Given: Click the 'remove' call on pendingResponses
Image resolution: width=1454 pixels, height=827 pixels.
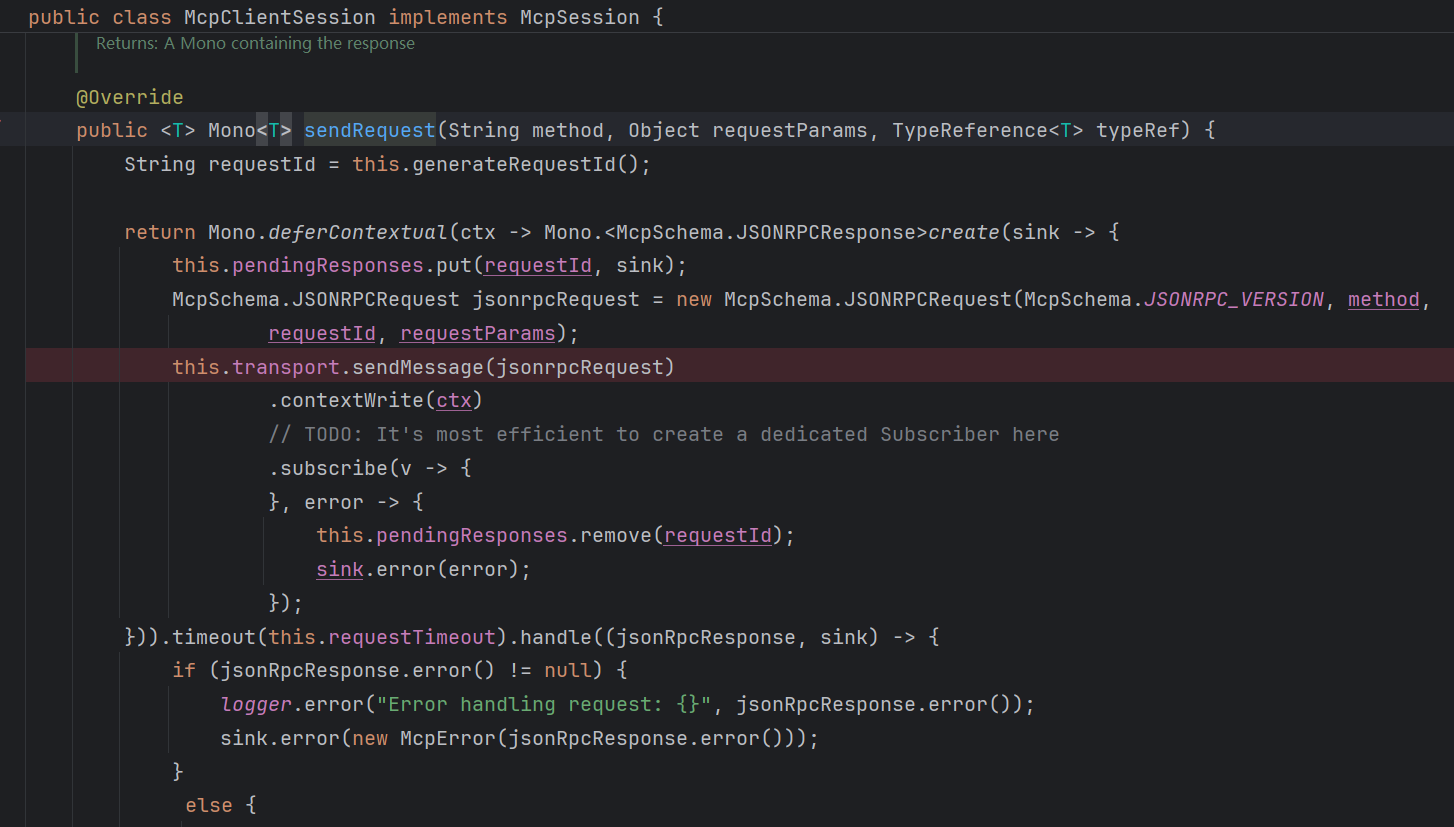Looking at the screenshot, I should (616, 535).
